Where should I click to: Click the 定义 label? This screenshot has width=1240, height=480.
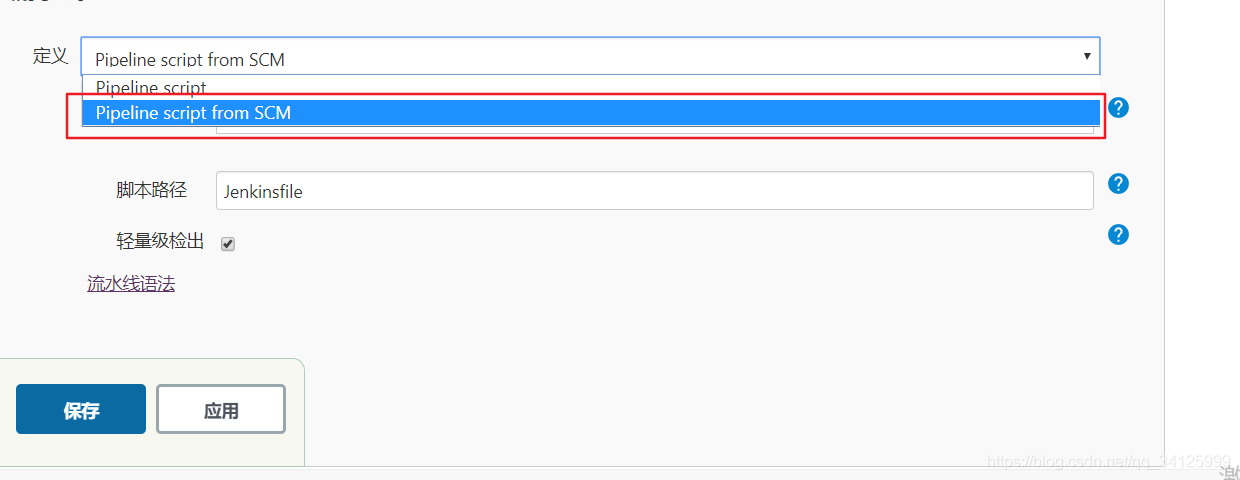tap(50, 56)
